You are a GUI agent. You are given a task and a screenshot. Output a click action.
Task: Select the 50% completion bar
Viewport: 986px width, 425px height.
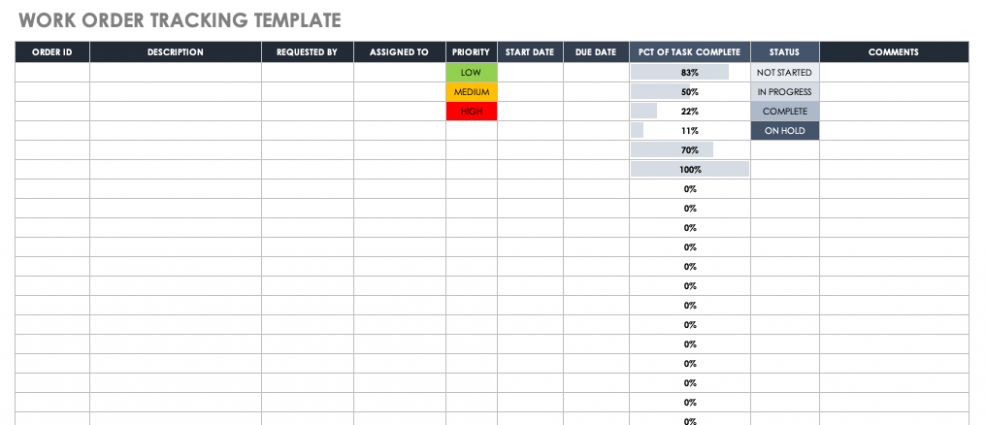(x=689, y=92)
